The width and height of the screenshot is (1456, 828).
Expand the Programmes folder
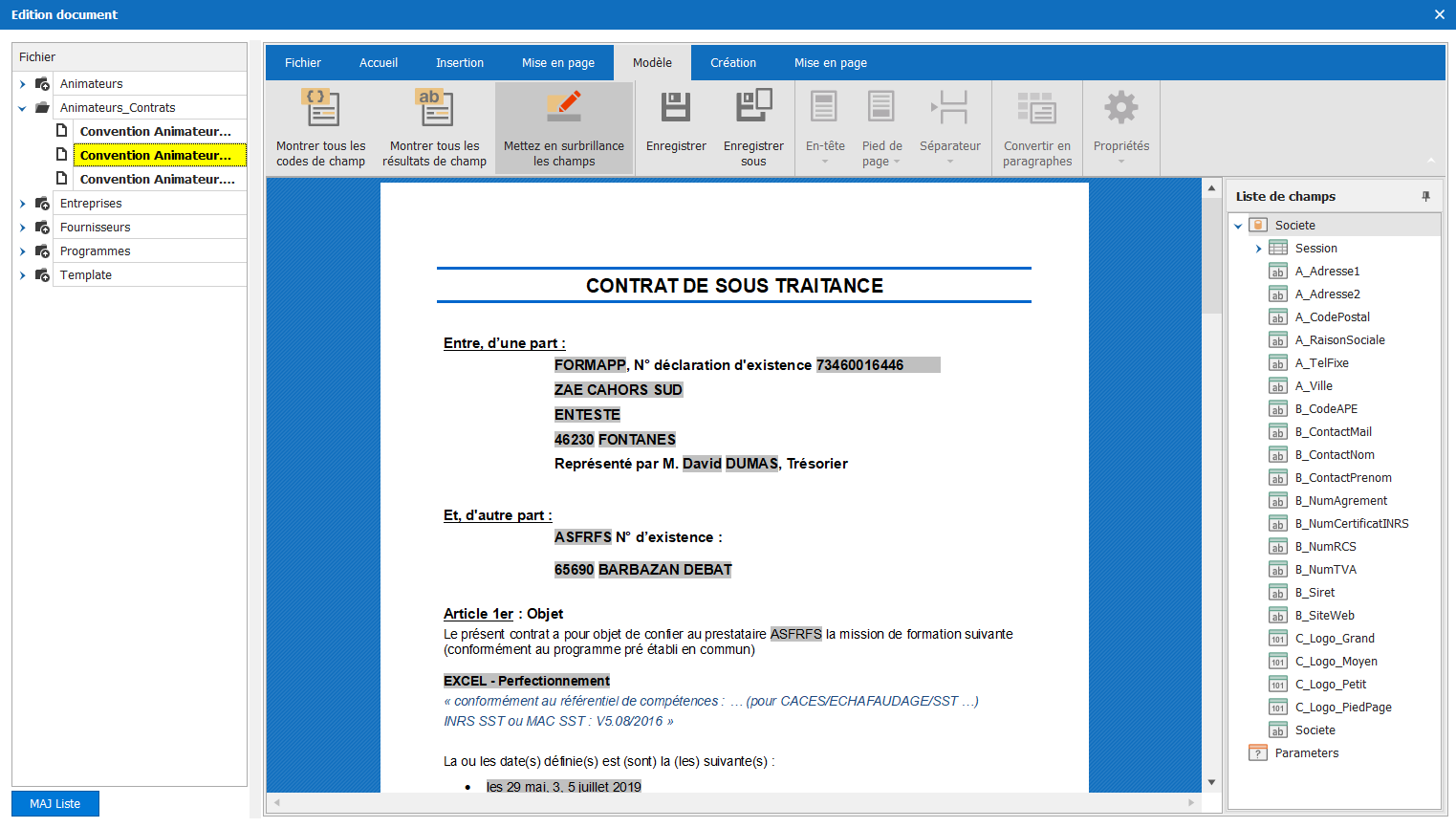click(23, 251)
